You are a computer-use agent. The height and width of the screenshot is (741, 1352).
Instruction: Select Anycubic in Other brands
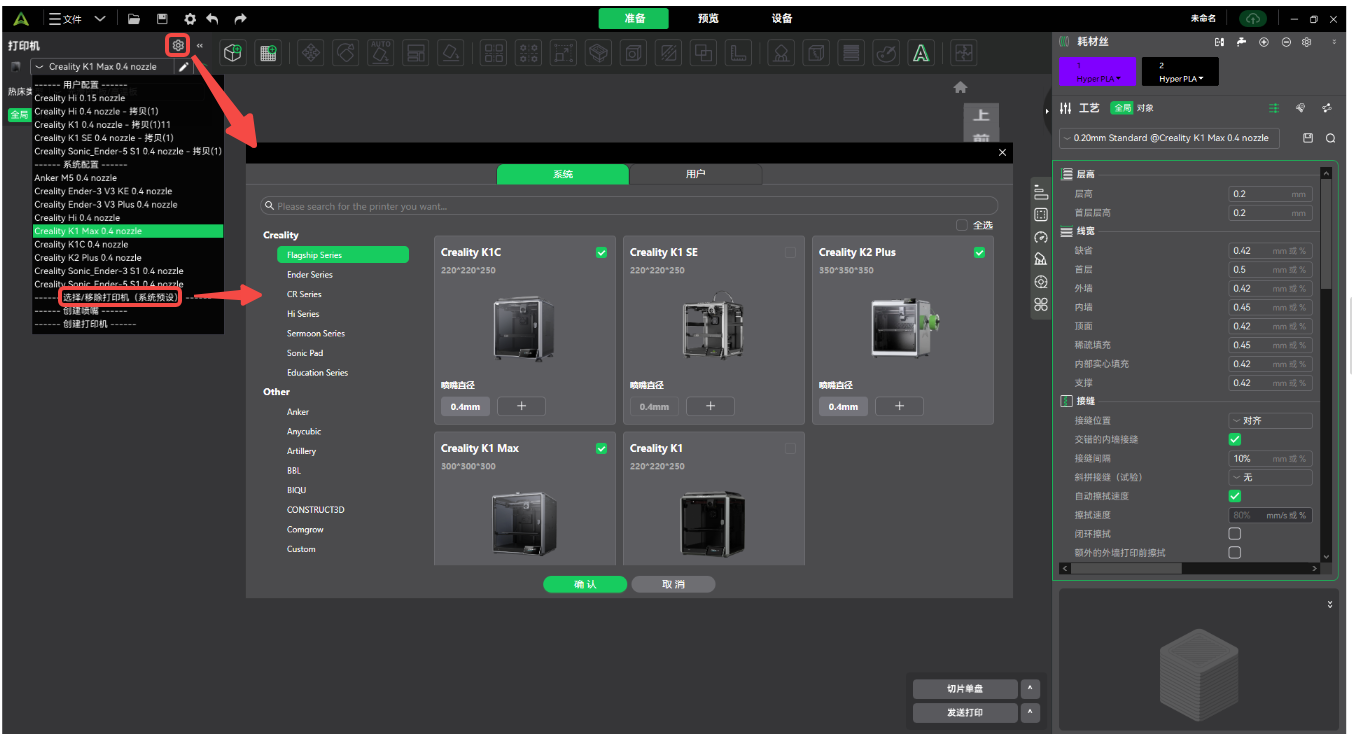pos(304,432)
